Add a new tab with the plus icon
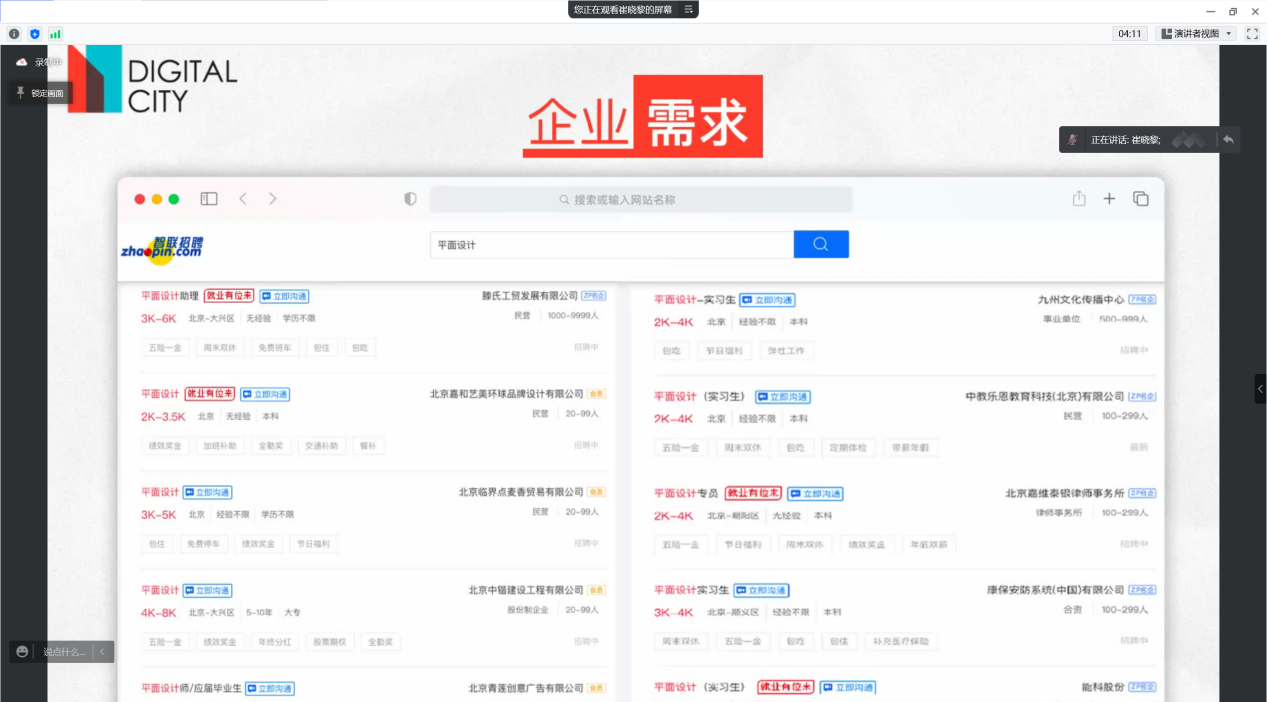Image resolution: width=1267 pixels, height=702 pixels. pyautogui.click(x=1109, y=199)
